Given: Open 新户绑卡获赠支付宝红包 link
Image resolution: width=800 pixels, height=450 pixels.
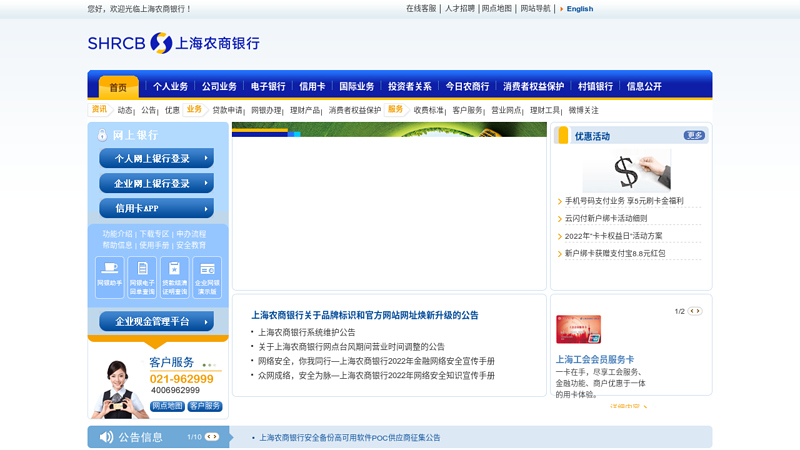Looking at the screenshot, I should [615, 253].
